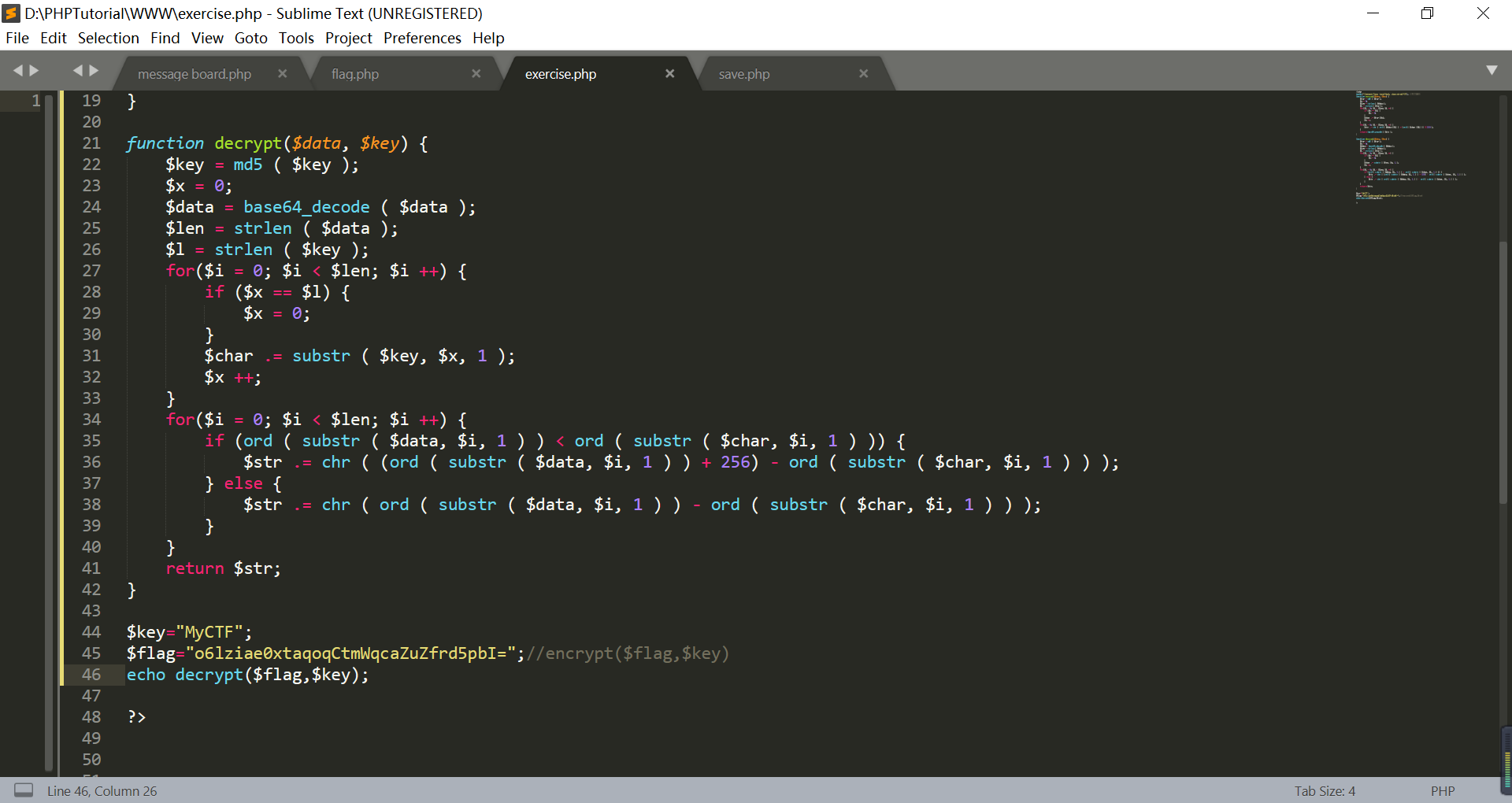
Task: Close the exercise.php tab
Action: click(670, 73)
